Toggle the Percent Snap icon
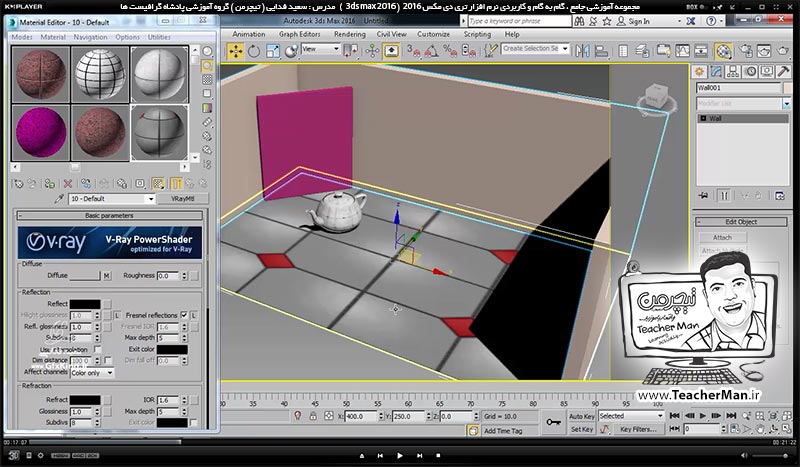This screenshot has height=467, width=800. coord(450,51)
